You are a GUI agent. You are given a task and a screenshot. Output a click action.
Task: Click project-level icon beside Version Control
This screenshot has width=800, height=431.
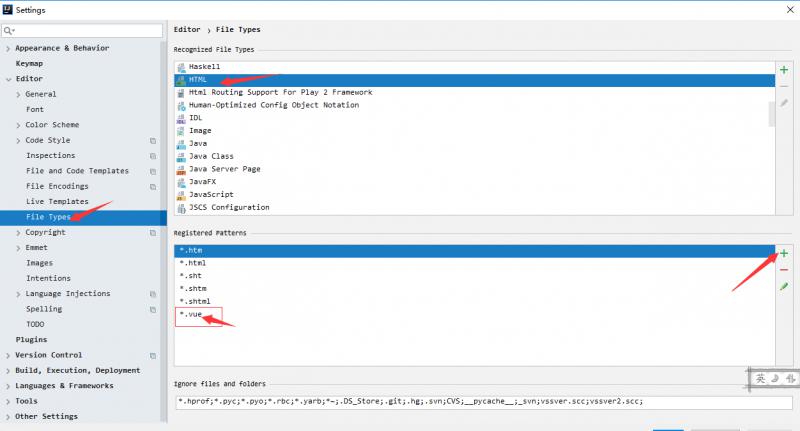click(153, 356)
